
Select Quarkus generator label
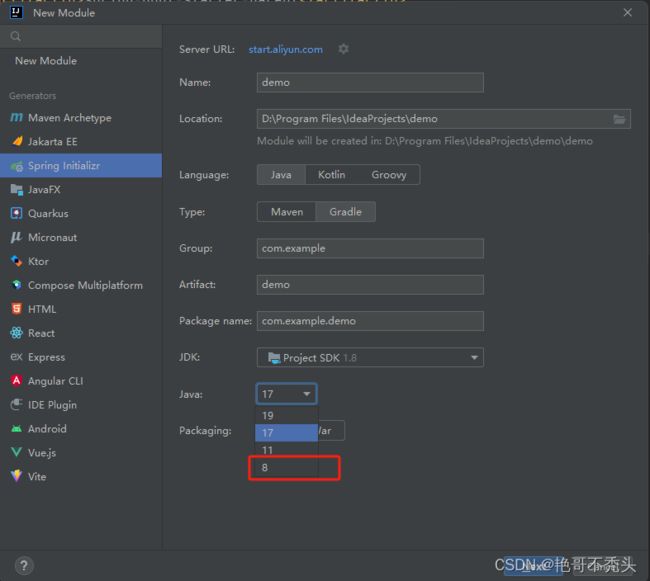click(x=48, y=213)
